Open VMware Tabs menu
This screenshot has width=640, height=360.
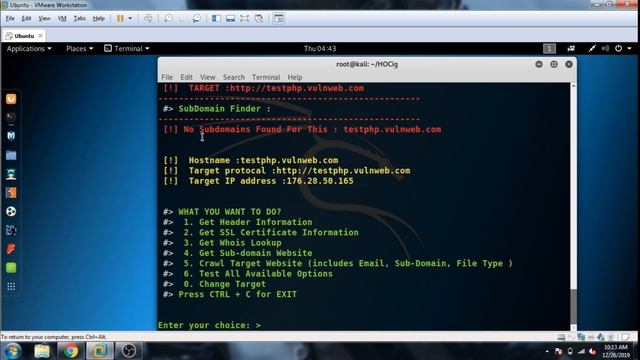click(80, 18)
